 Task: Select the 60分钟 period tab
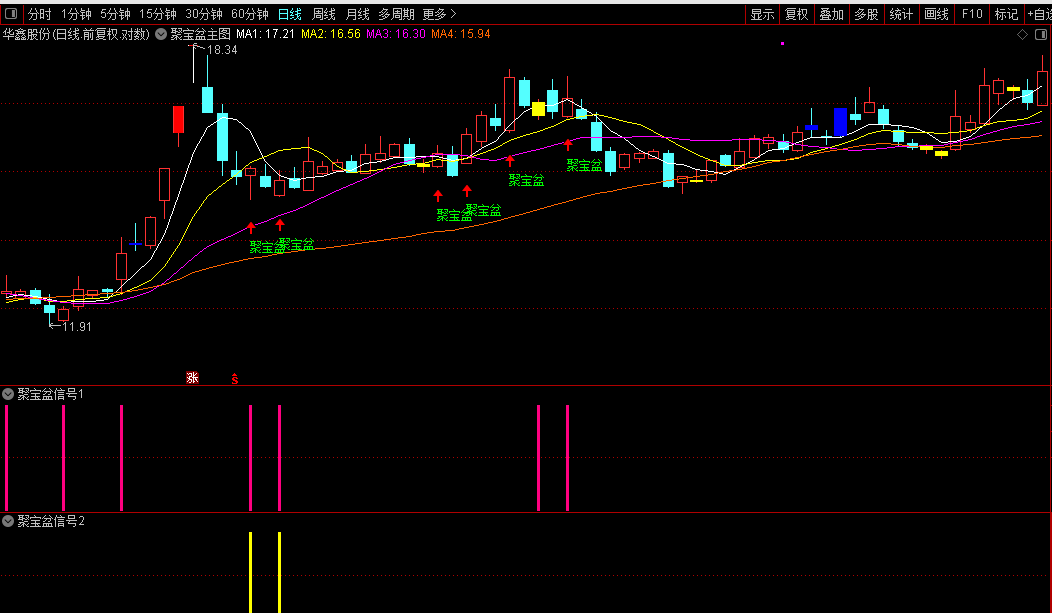(250, 14)
